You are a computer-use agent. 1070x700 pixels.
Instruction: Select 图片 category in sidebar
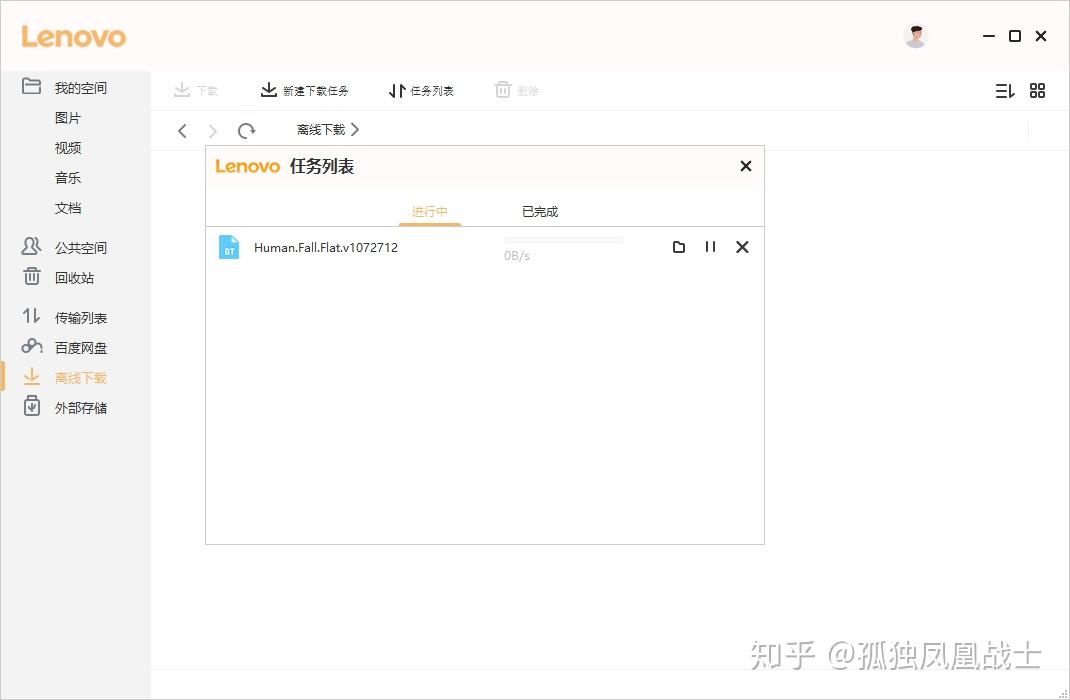coord(68,118)
